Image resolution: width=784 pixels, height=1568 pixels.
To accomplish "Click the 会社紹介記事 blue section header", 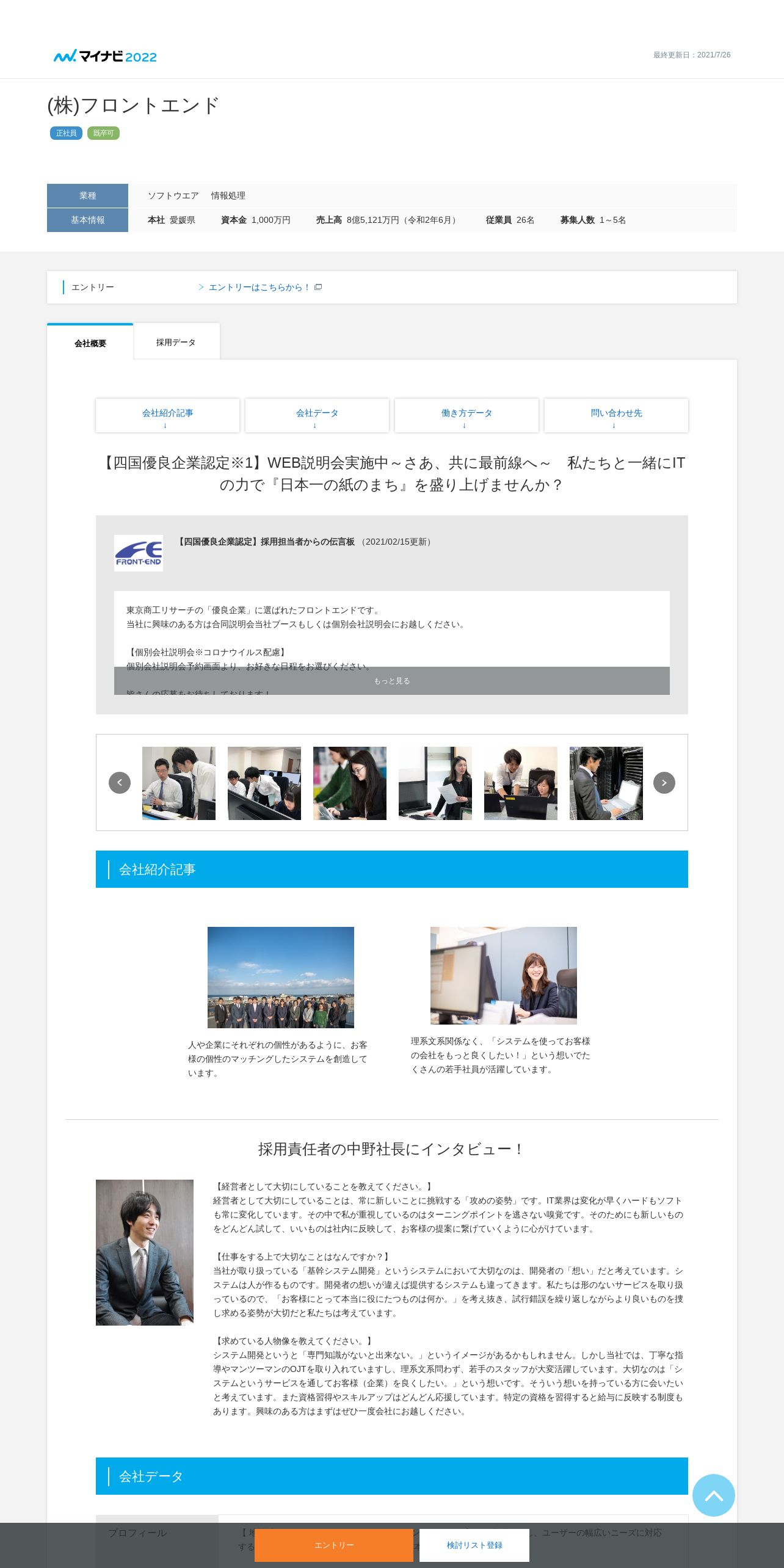I will 392,869.
